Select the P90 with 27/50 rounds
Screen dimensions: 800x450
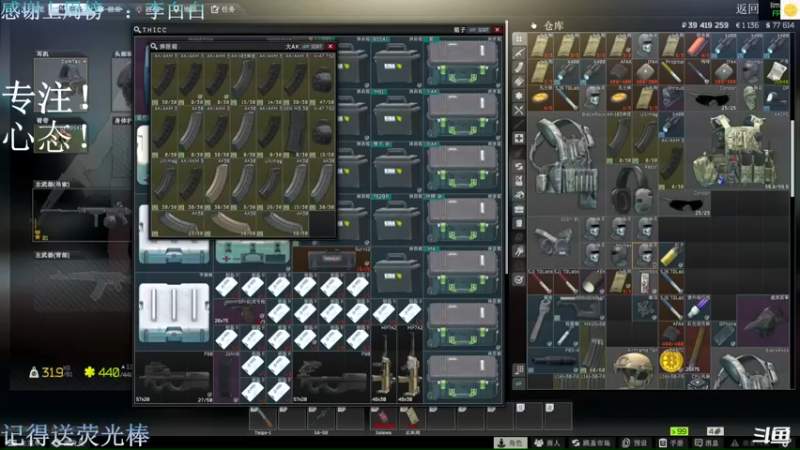click(174, 377)
